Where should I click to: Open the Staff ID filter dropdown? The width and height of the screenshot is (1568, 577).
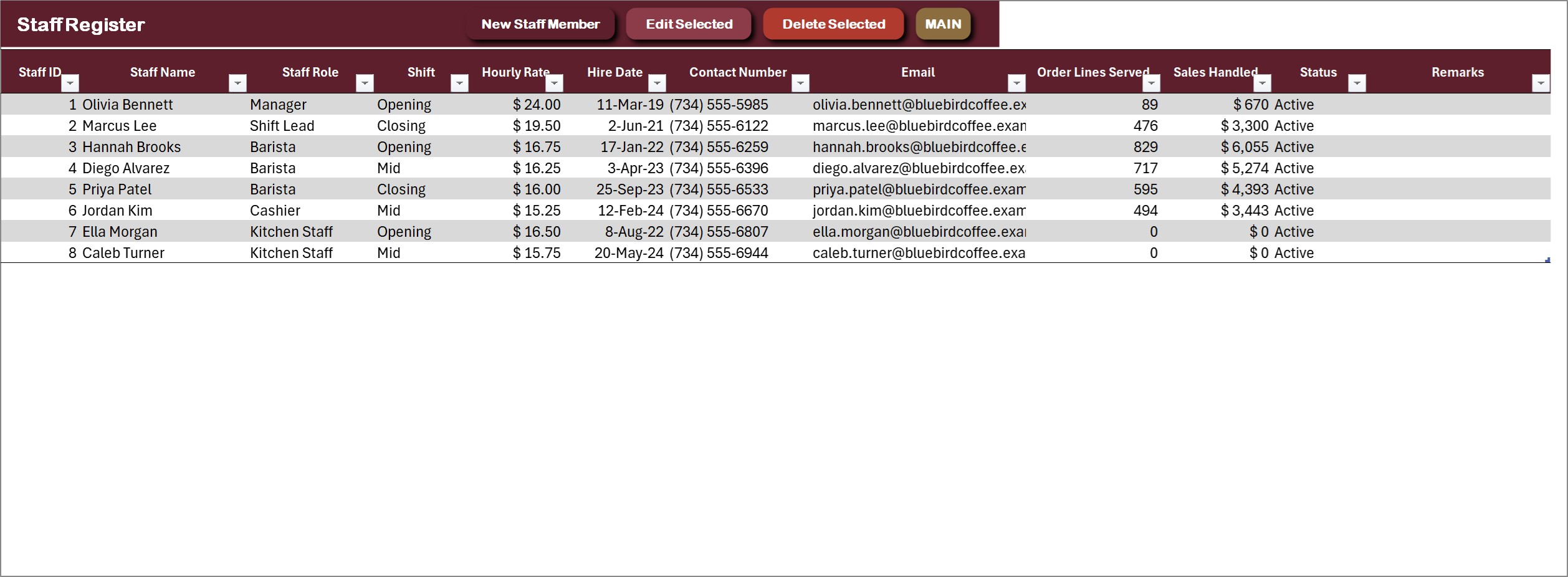(x=70, y=83)
